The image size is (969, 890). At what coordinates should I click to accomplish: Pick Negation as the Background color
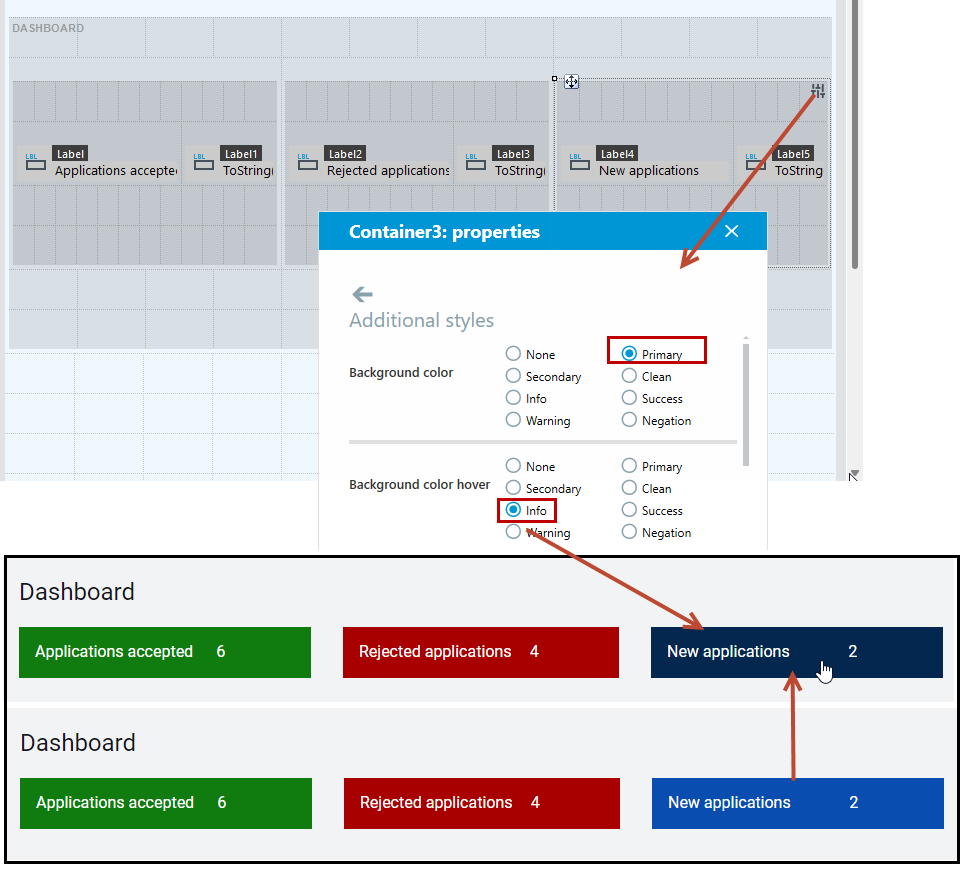point(629,420)
